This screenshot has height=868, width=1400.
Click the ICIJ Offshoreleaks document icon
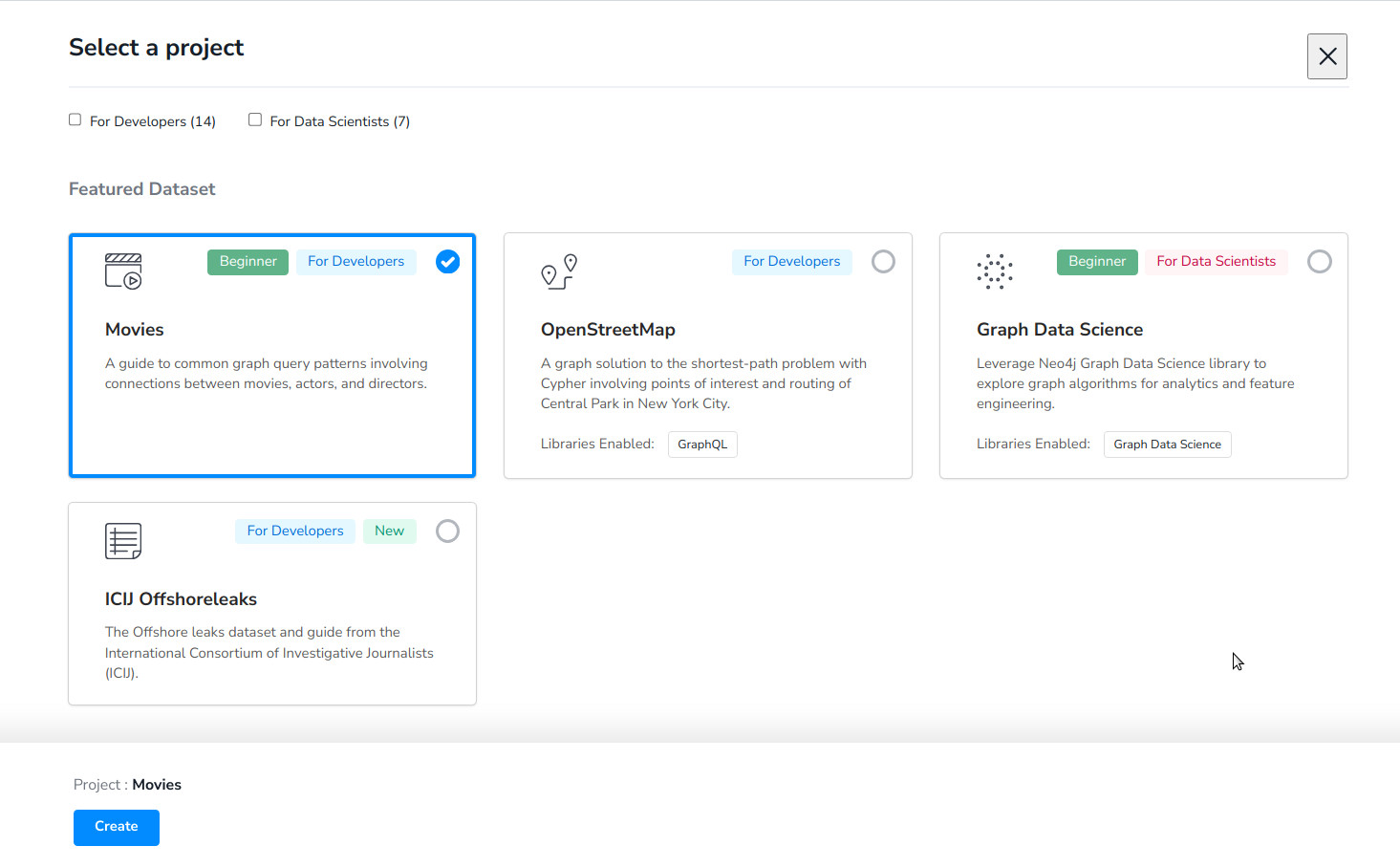tap(123, 541)
